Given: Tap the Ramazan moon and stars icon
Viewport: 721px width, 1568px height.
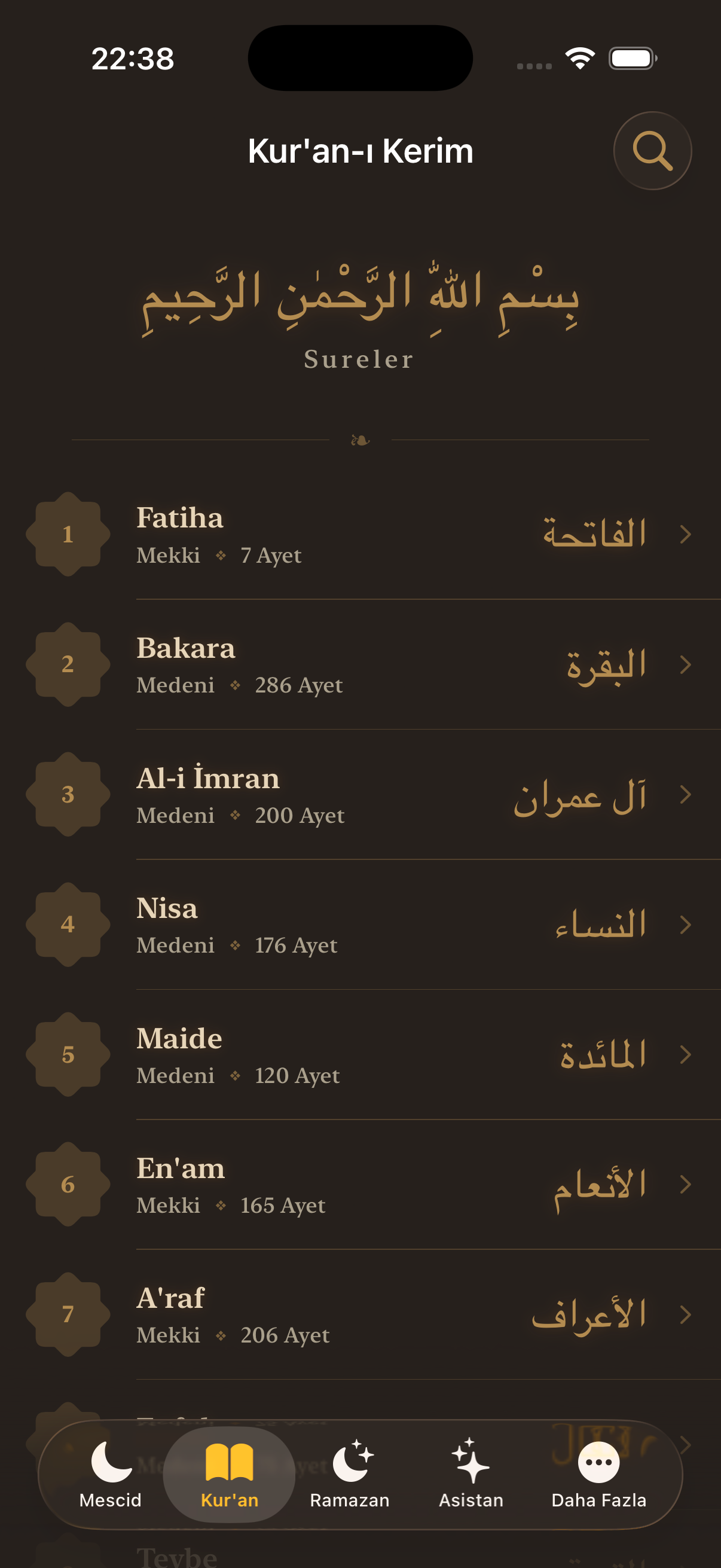Looking at the screenshot, I should pos(352,1460).
